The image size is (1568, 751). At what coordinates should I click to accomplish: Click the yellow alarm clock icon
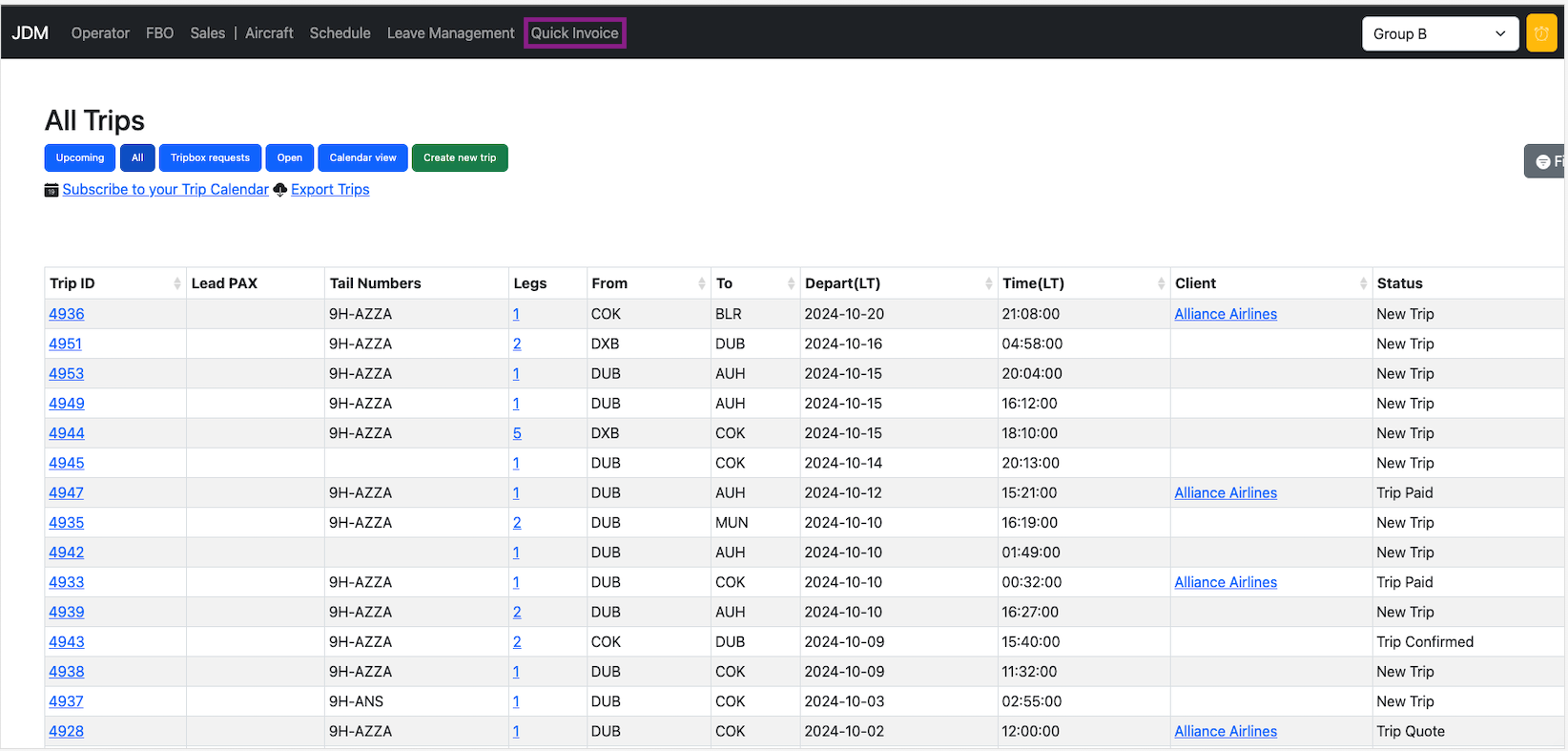pyautogui.click(x=1540, y=33)
